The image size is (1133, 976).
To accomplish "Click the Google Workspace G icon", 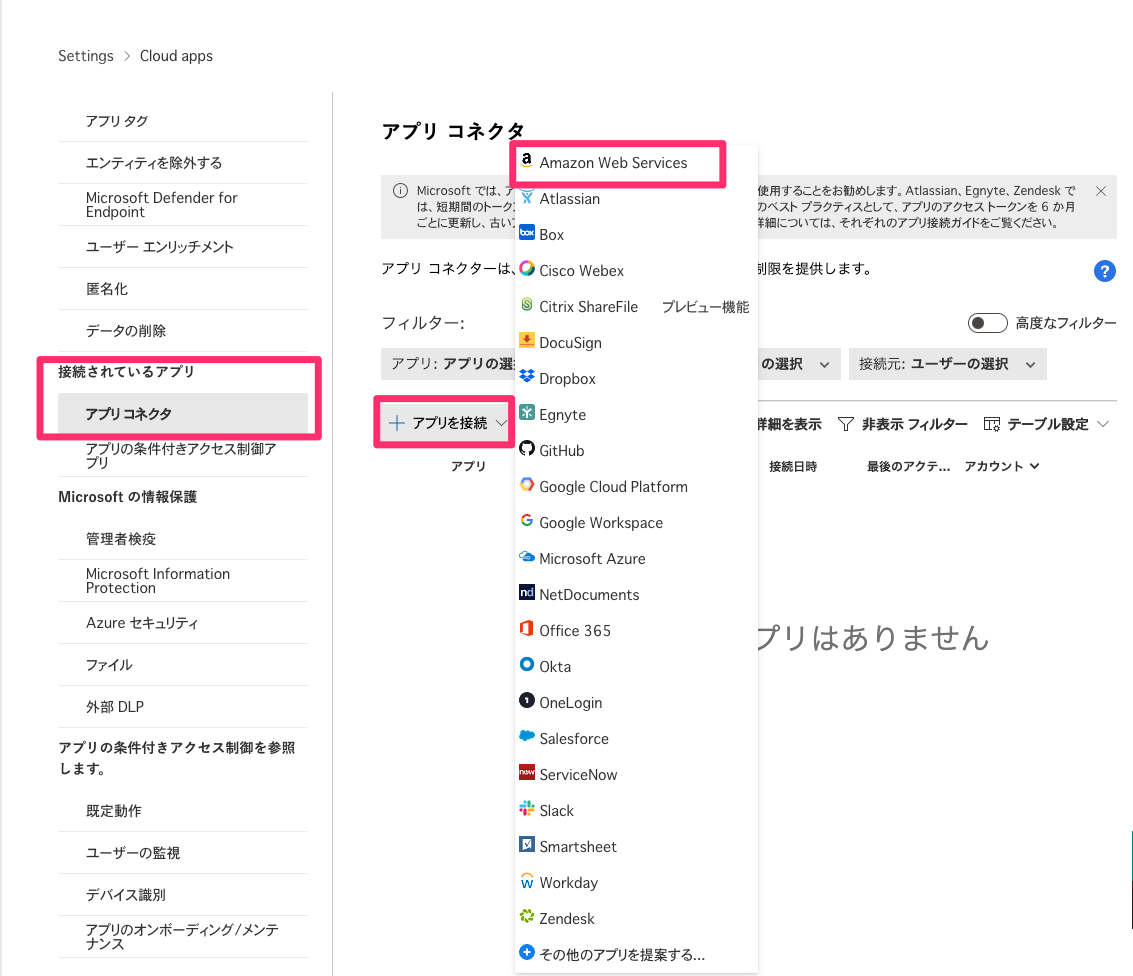I will [x=527, y=521].
